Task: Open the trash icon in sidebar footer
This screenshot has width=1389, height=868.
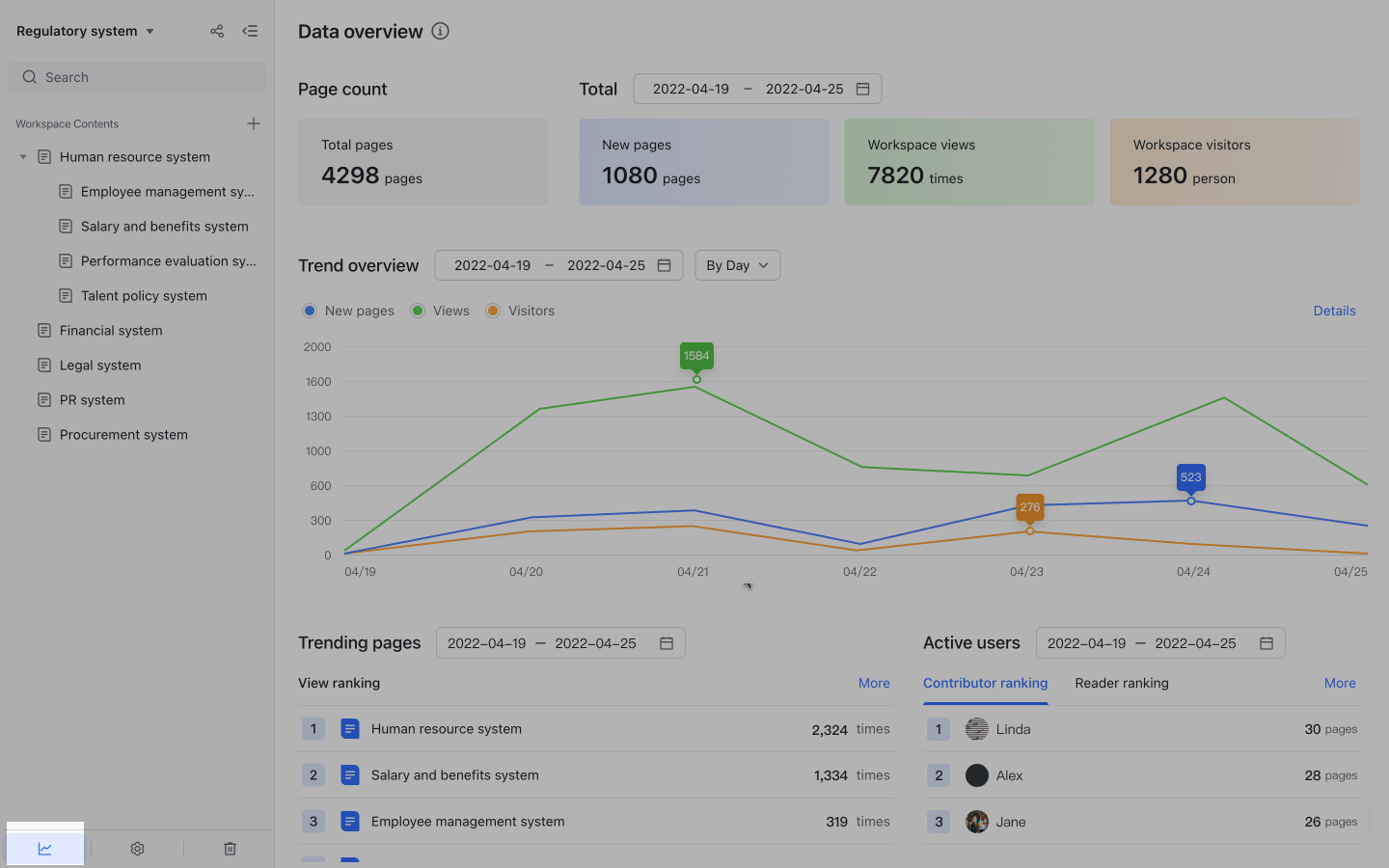Action: pos(230,849)
